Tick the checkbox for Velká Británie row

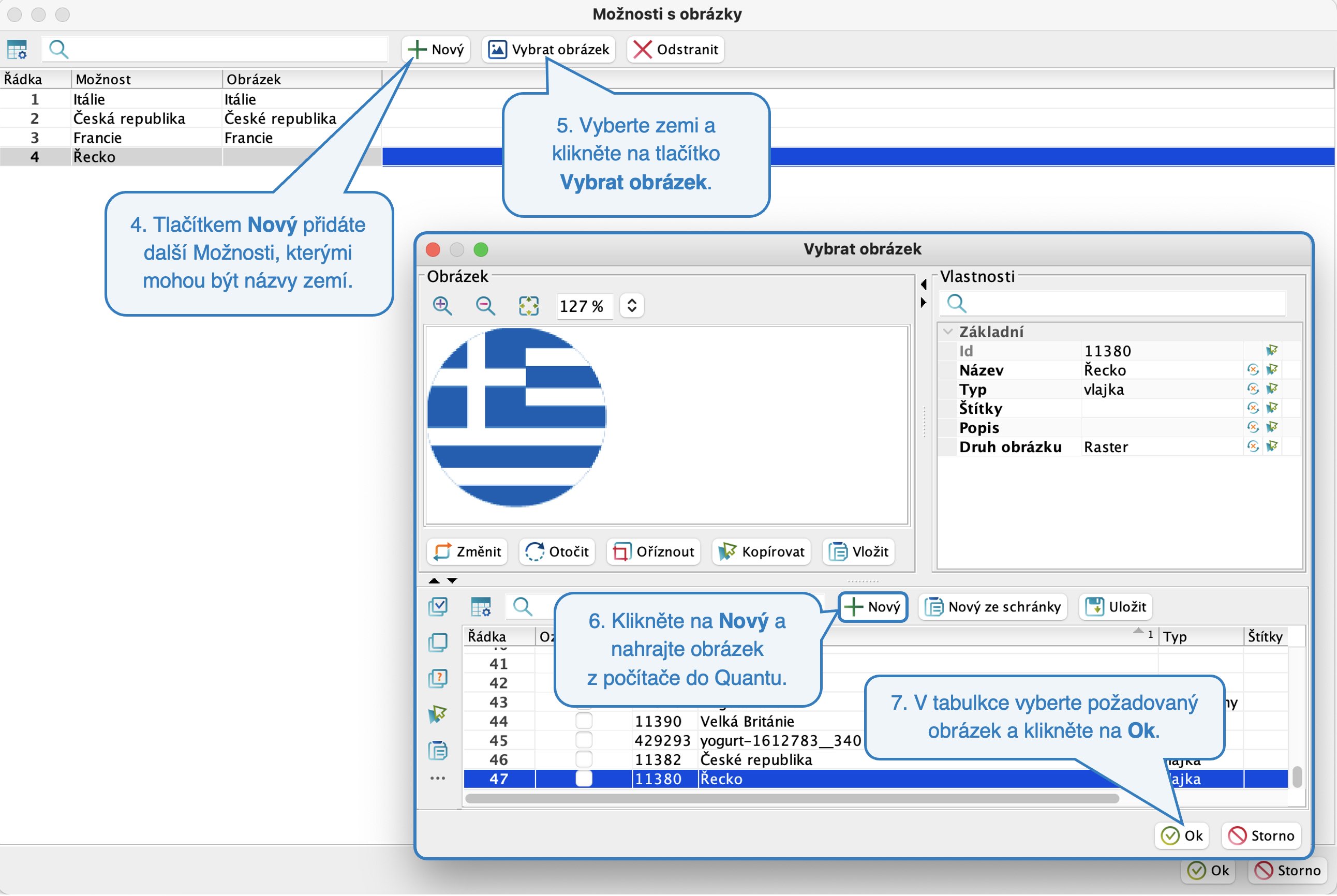point(584,721)
